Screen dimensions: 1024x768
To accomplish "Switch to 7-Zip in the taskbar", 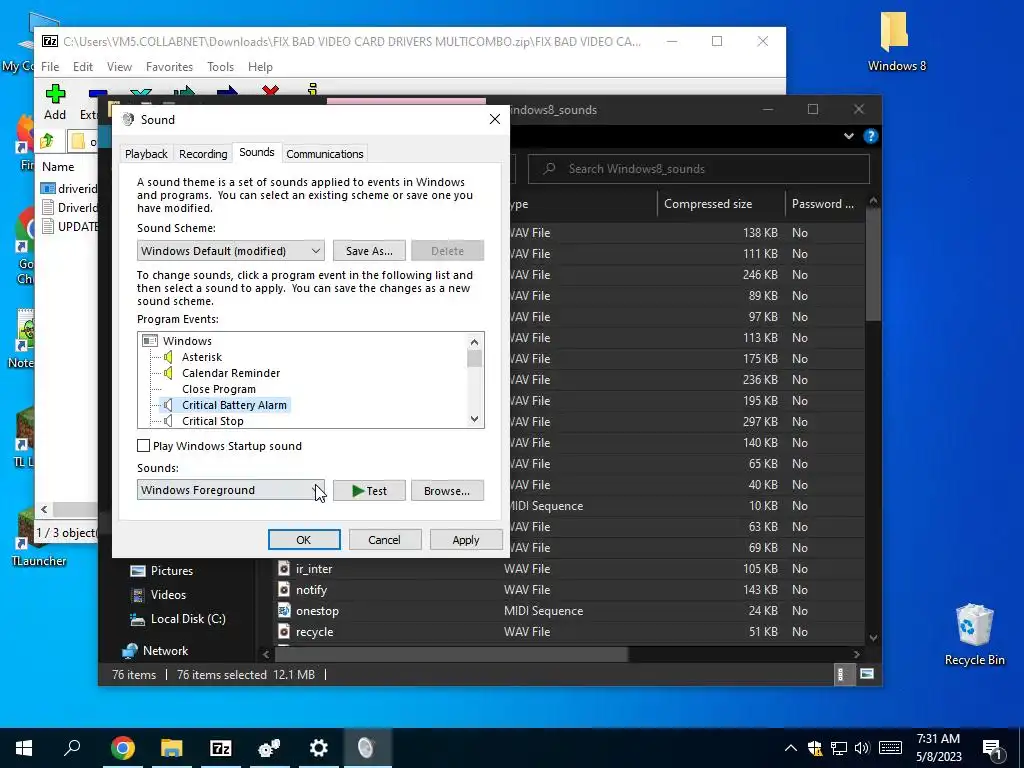I will (220, 748).
